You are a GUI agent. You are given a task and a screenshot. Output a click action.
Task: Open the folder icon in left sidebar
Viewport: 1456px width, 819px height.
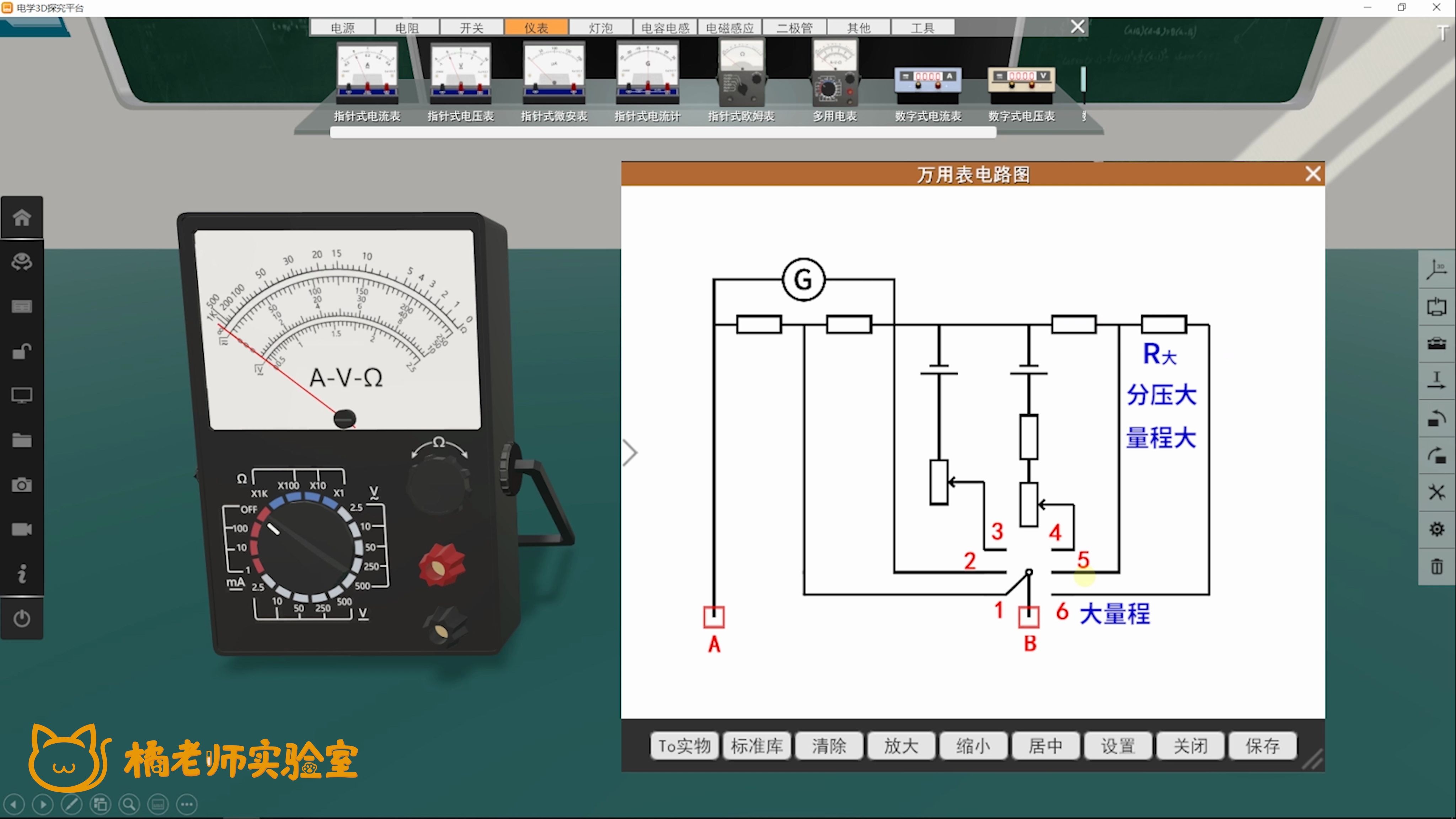(x=21, y=440)
